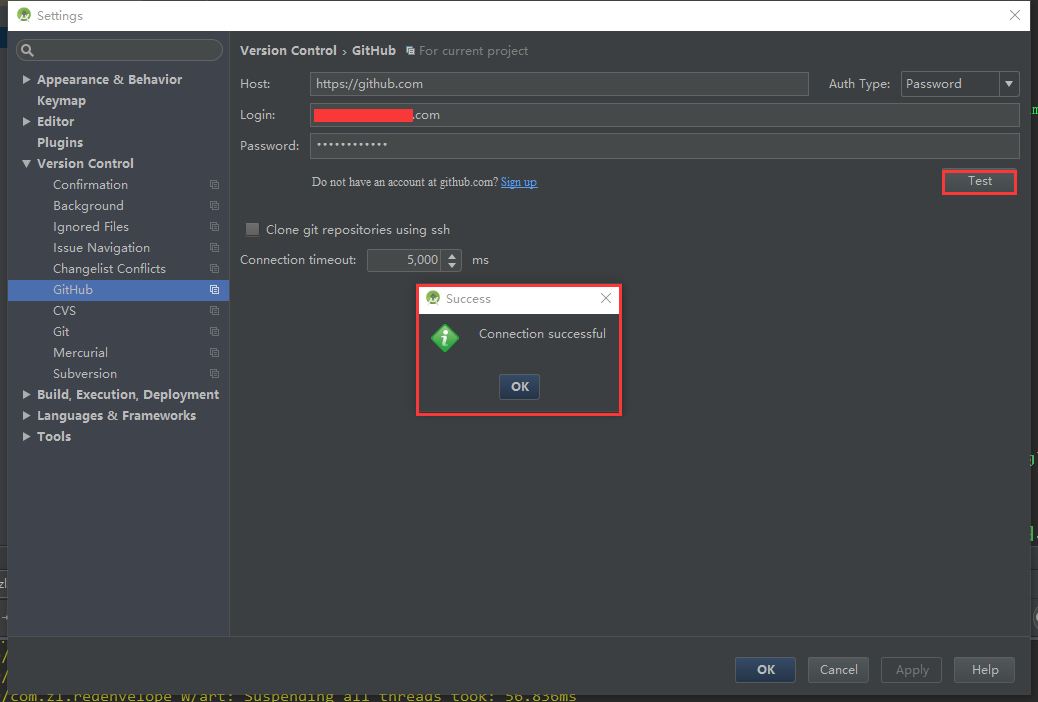Click the project-level icon beside Mercurial
Image resolution: width=1038 pixels, height=702 pixels.
point(214,353)
